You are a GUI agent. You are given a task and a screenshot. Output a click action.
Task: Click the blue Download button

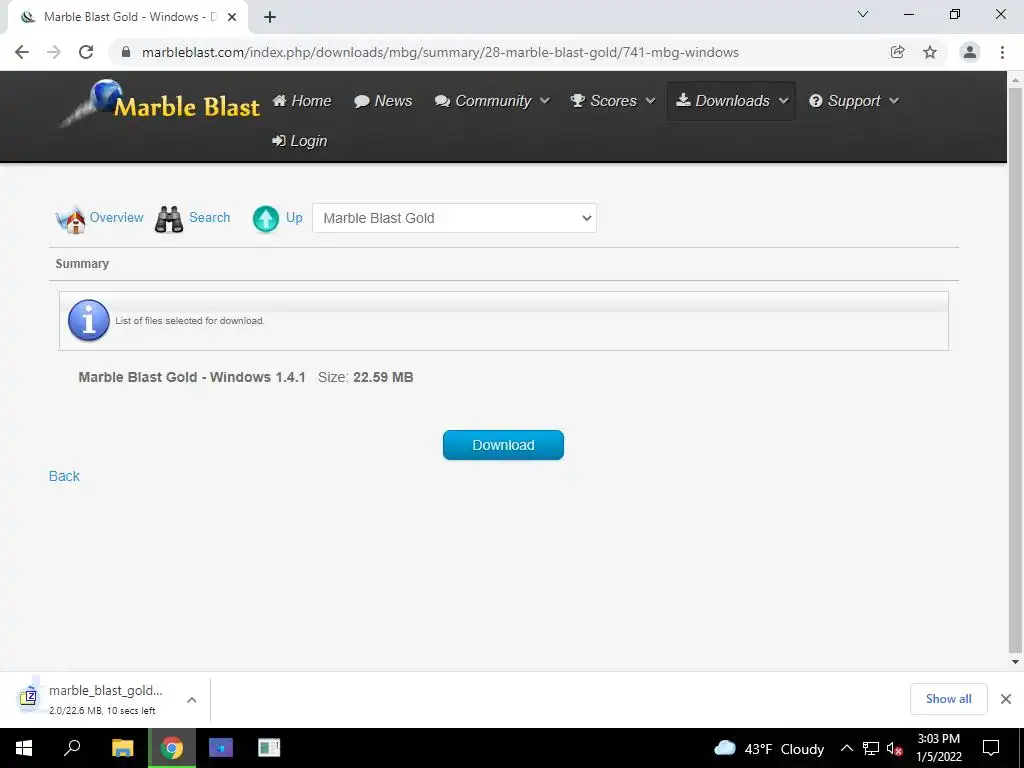[x=503, y=445]
